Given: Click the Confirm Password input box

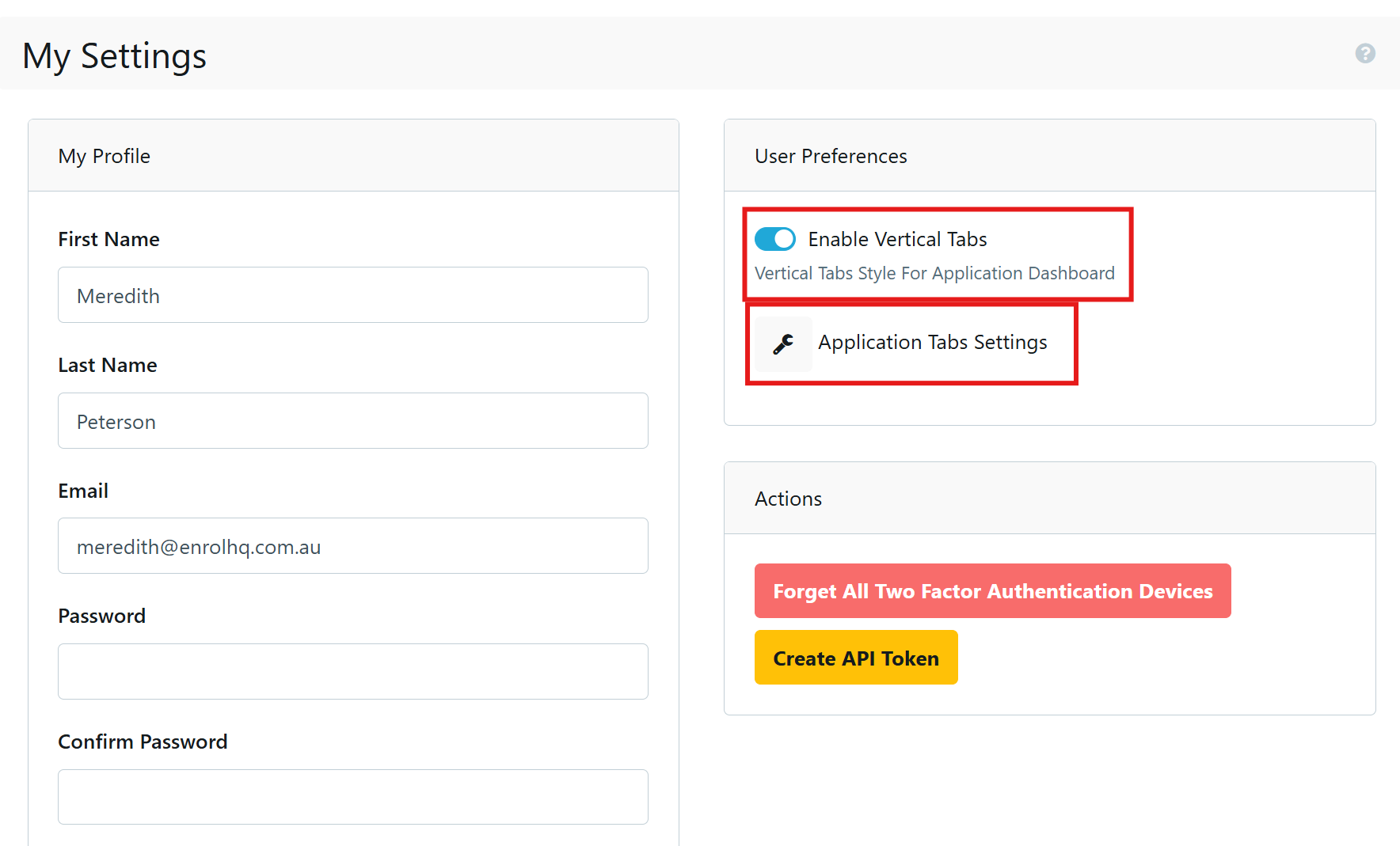Looking at the screenshot, I should [x=352, y=797].
